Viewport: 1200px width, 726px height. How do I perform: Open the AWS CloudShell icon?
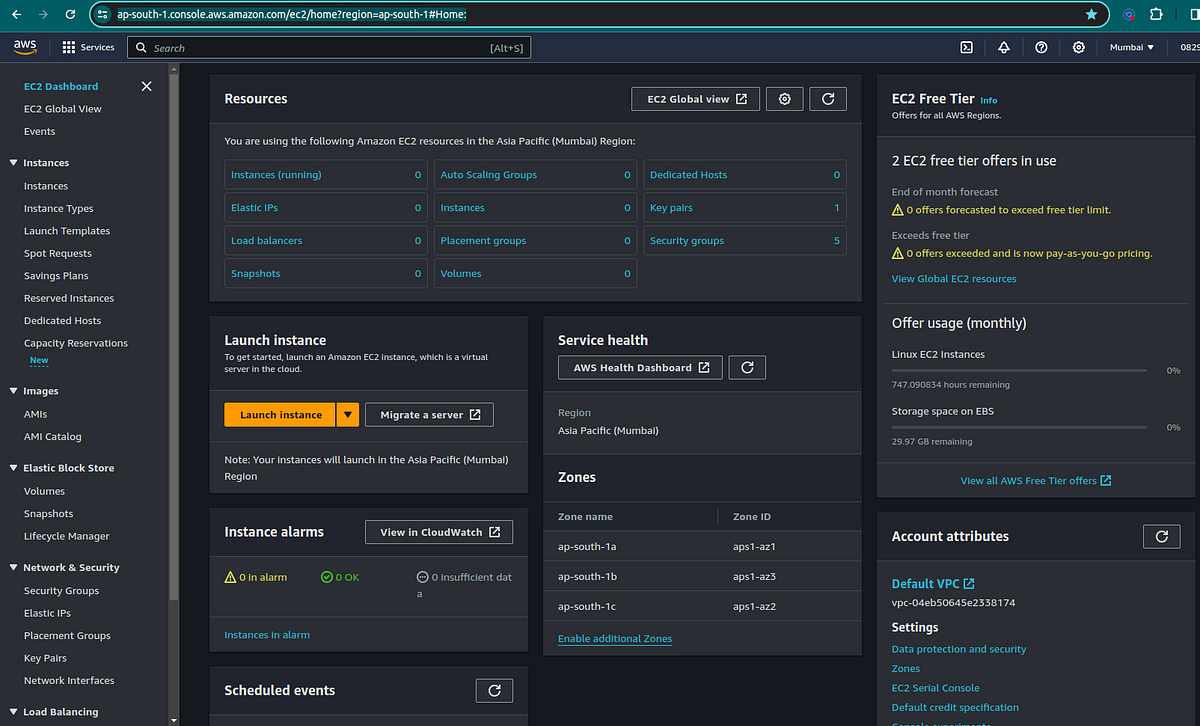[967, 47]
